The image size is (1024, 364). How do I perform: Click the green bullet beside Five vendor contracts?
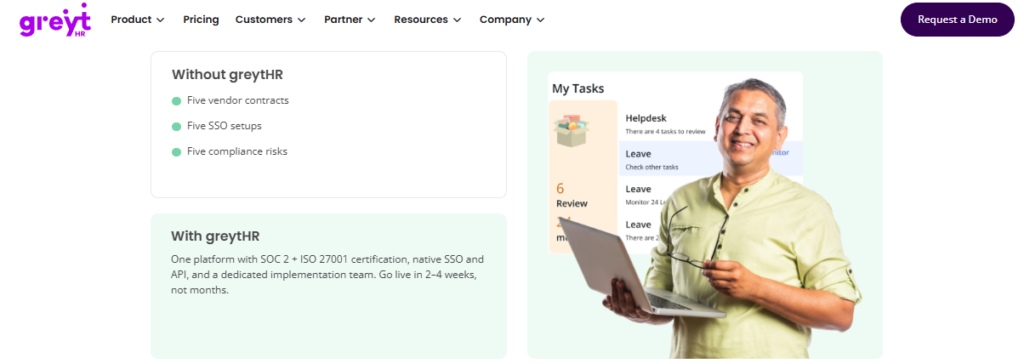176,101
